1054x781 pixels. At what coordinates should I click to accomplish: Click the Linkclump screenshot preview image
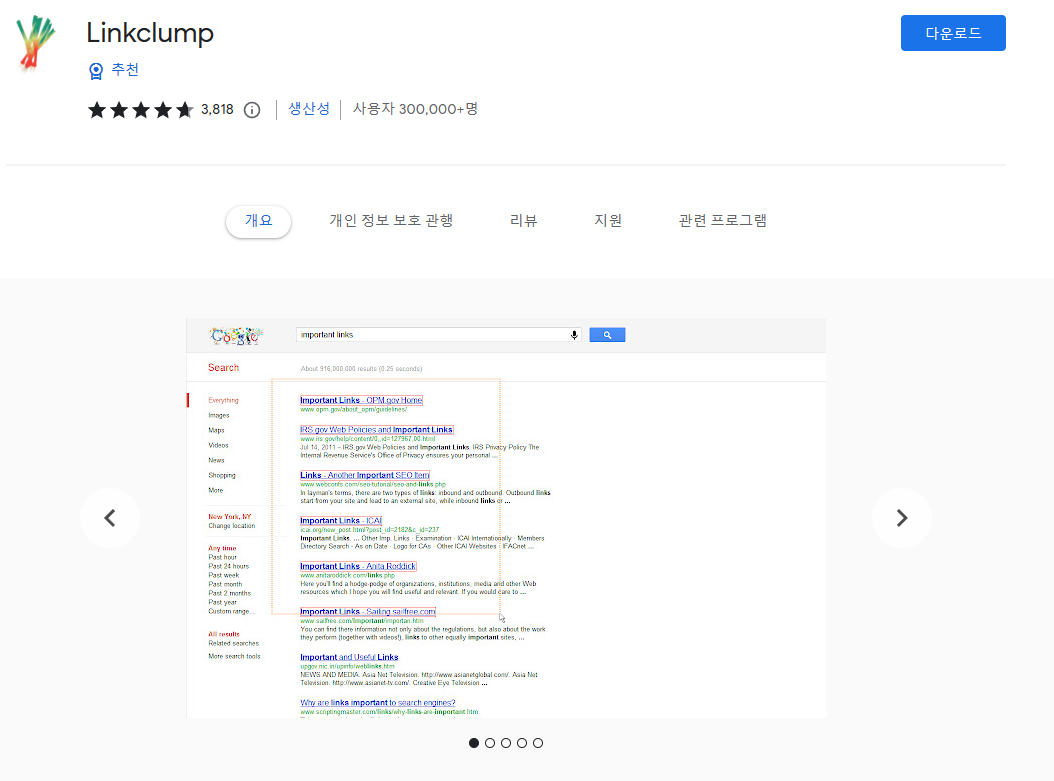506,518
